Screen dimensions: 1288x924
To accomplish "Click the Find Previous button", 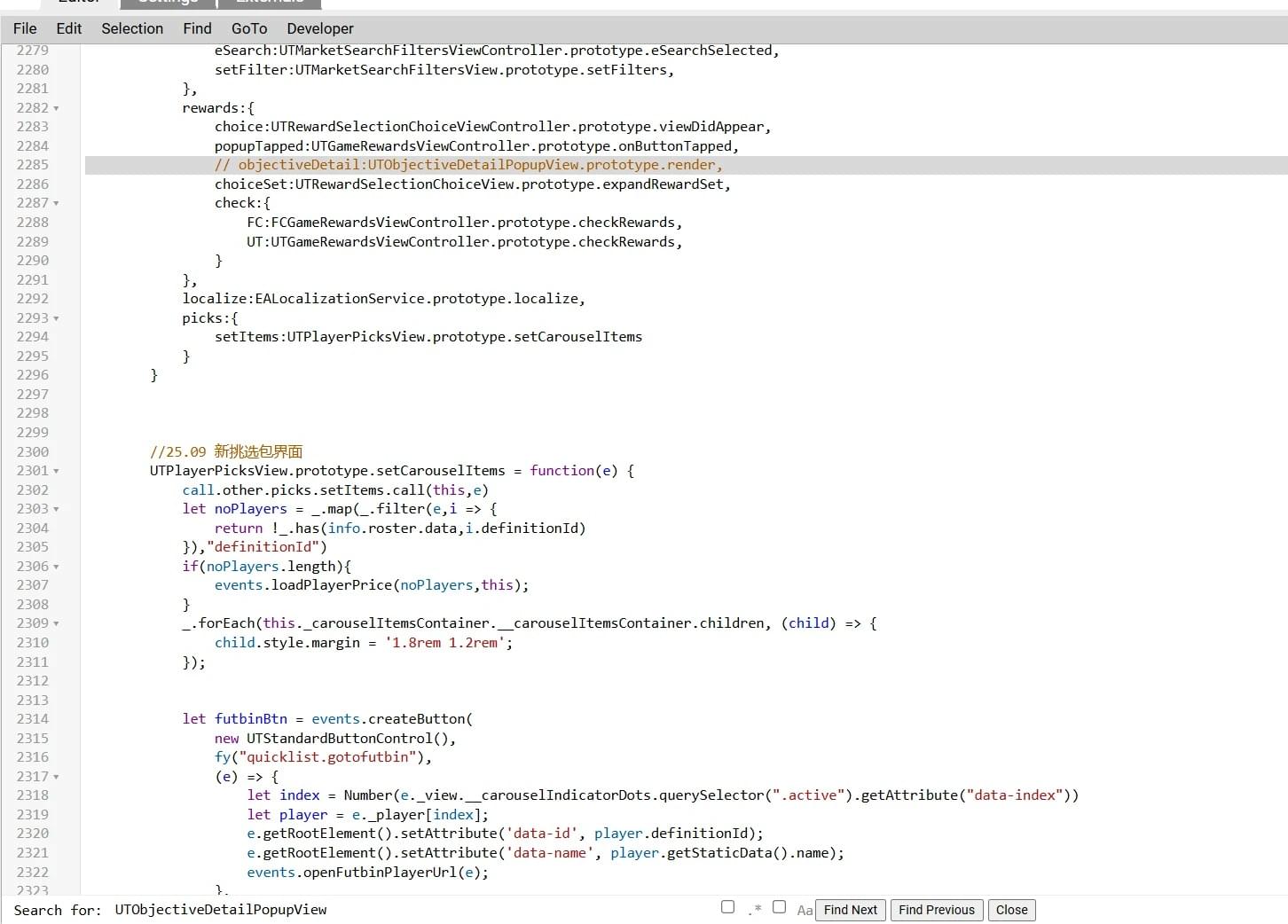I will click(937, 910).
